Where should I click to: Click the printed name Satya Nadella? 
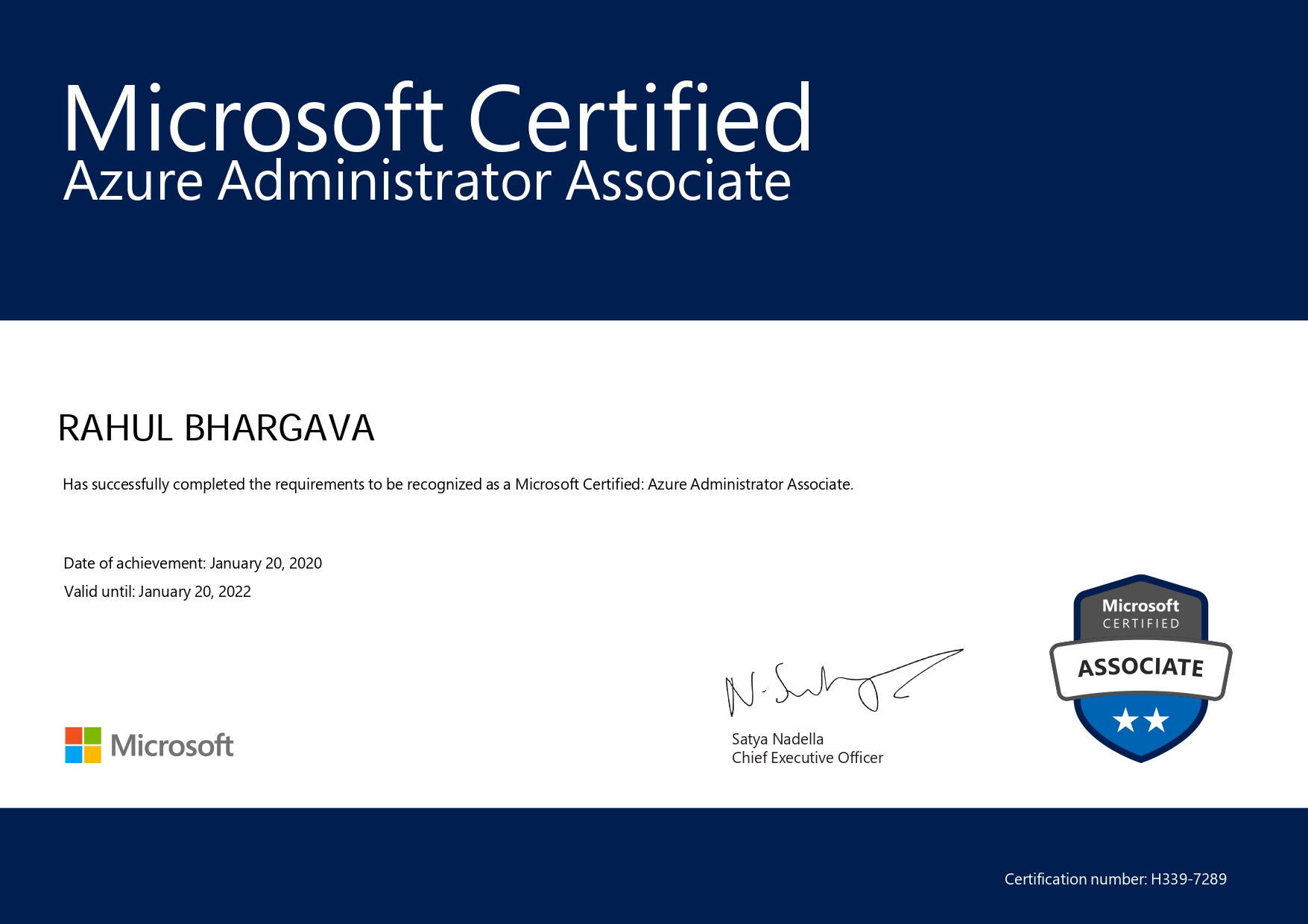click(x=777, y=739)
